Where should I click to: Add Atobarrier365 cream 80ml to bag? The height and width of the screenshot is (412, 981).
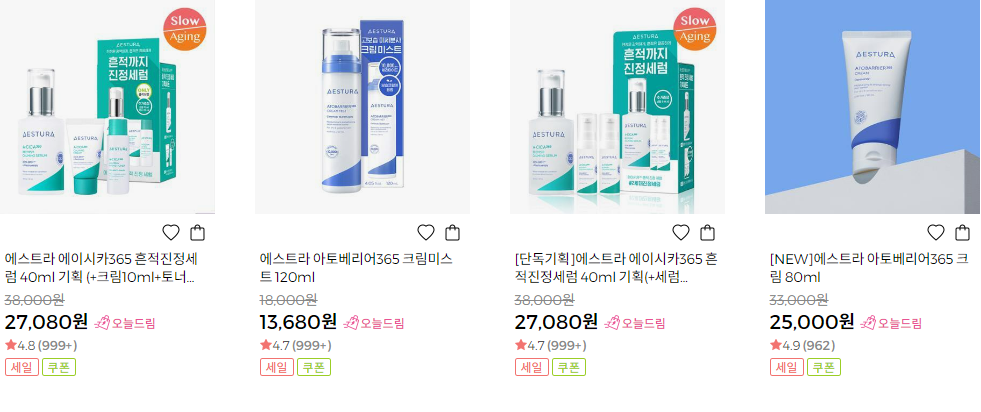coord(962,233)
